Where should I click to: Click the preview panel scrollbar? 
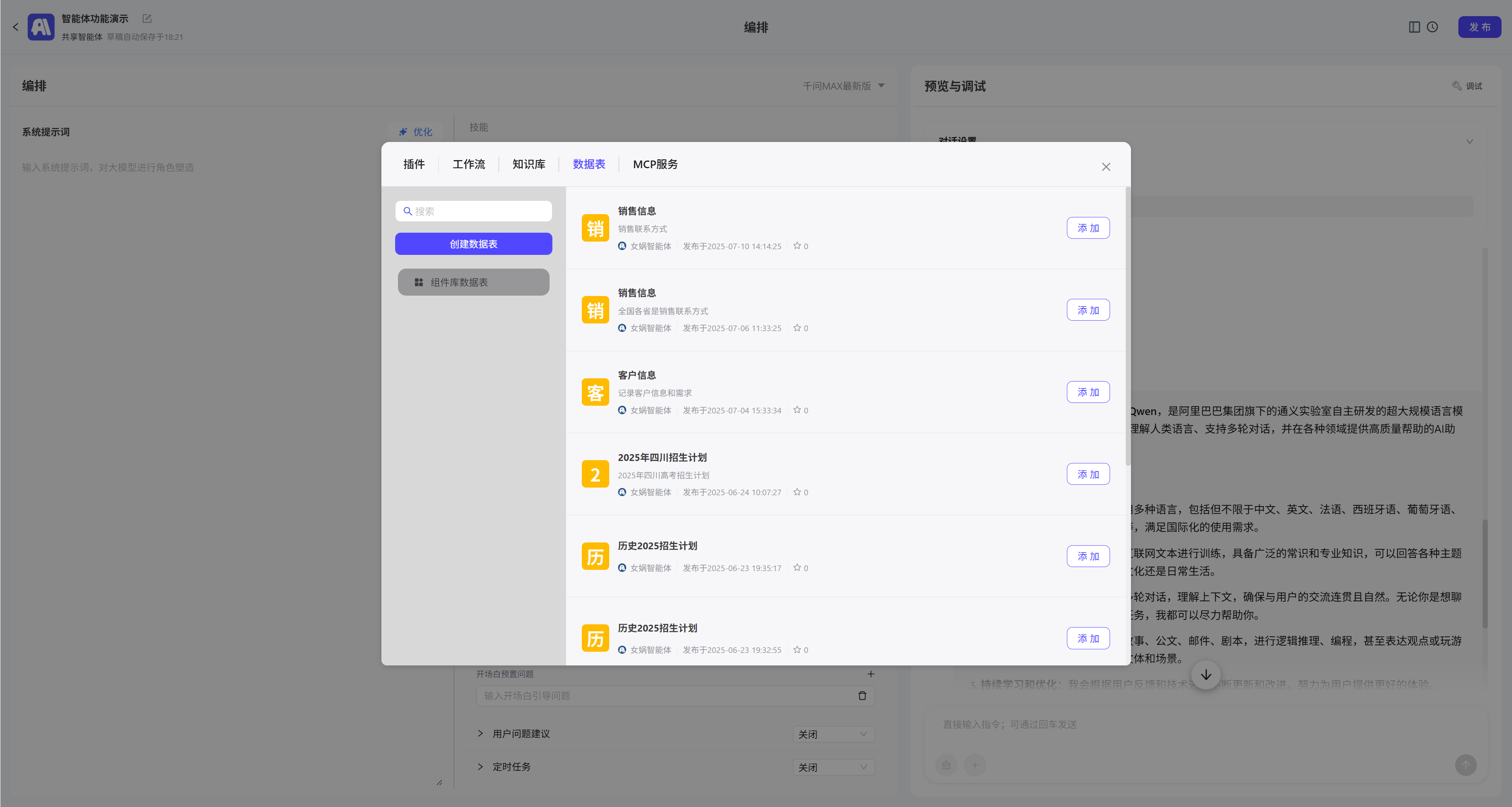pos(1485,573)
